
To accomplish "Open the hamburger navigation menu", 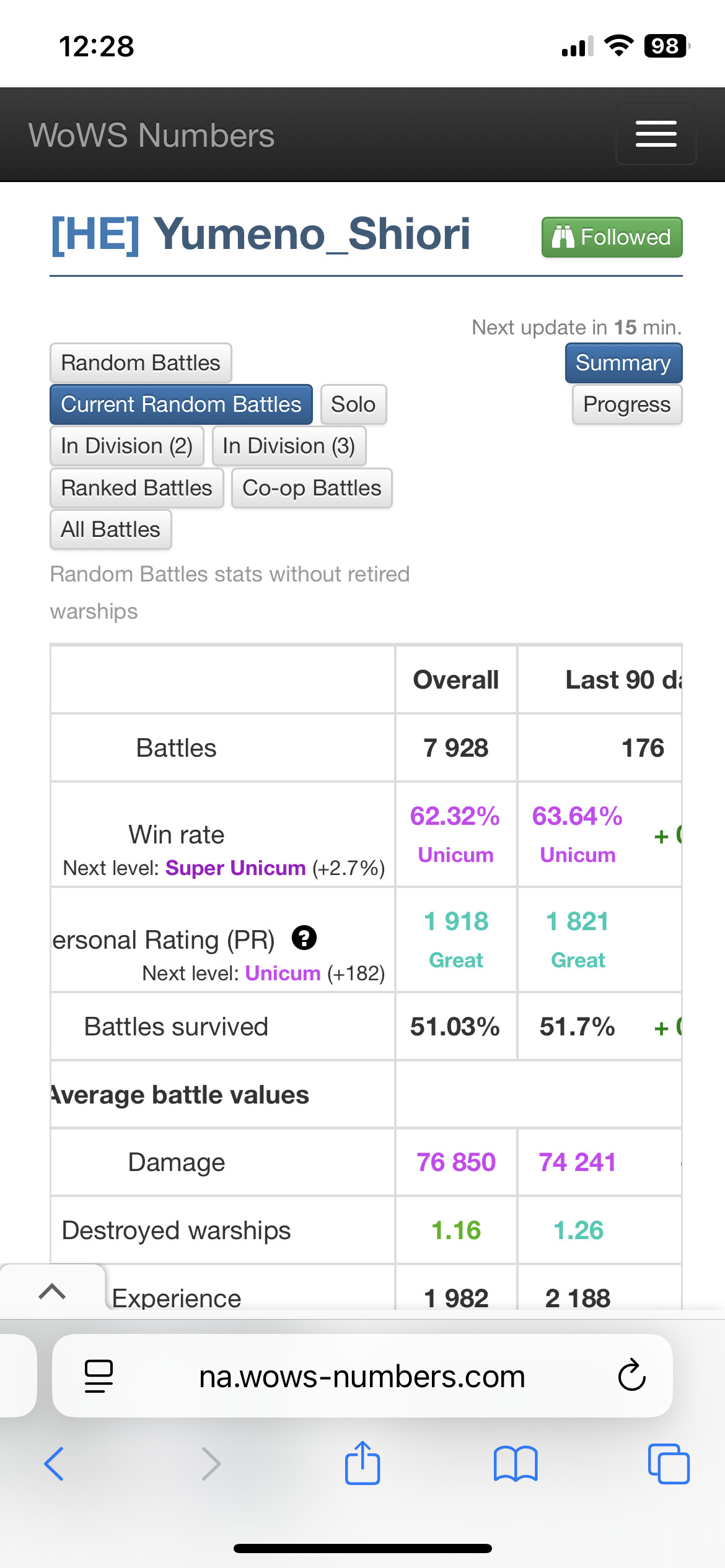I will coord(656,134).
